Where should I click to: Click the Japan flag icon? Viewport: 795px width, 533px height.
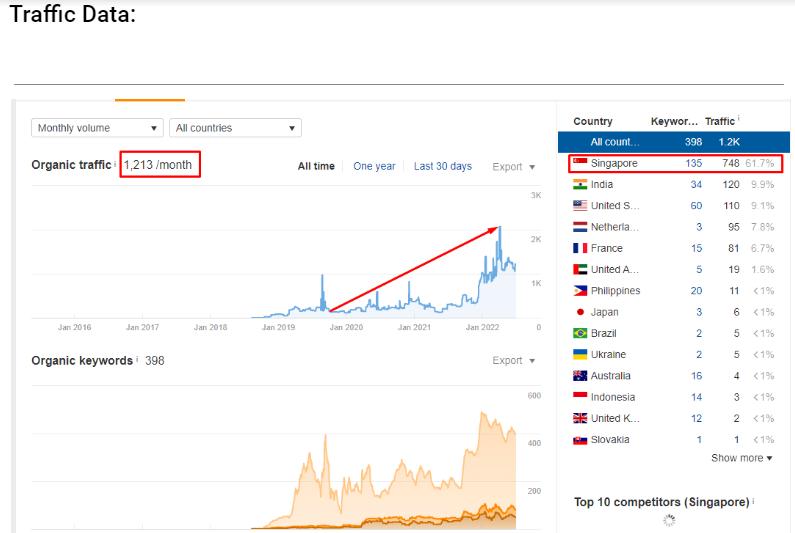click(x=580, y=312)
